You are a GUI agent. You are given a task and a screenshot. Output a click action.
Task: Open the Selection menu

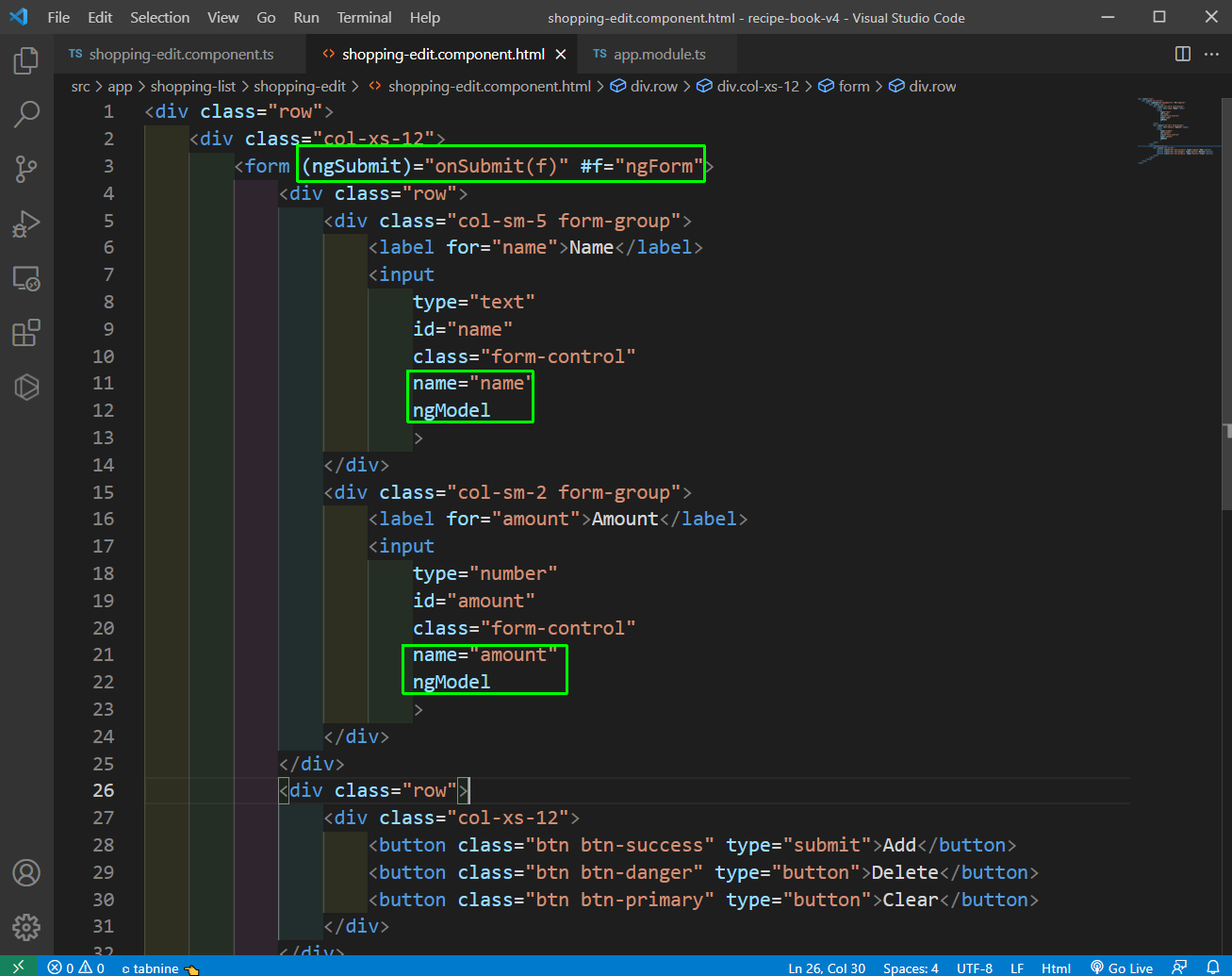coord(159,17)
